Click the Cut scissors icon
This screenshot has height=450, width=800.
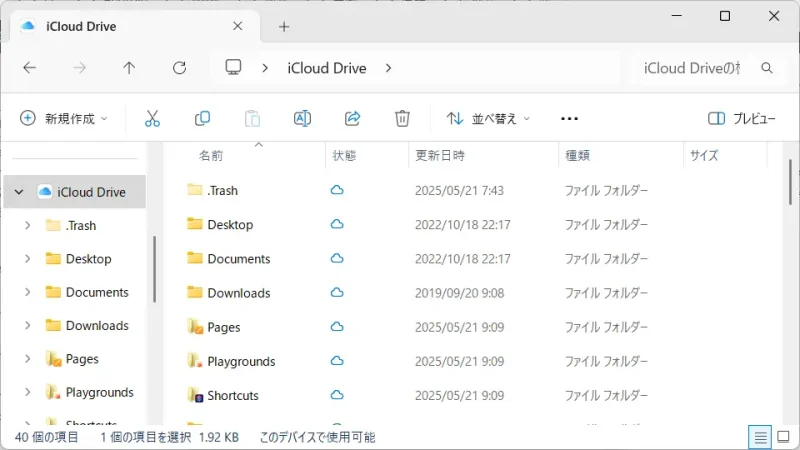[152, 118]
